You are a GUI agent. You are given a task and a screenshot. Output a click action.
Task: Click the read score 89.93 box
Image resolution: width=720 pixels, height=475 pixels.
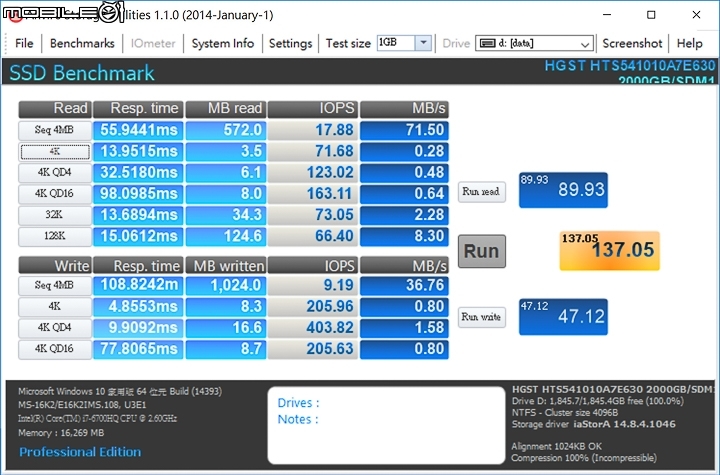click(563, 190)
